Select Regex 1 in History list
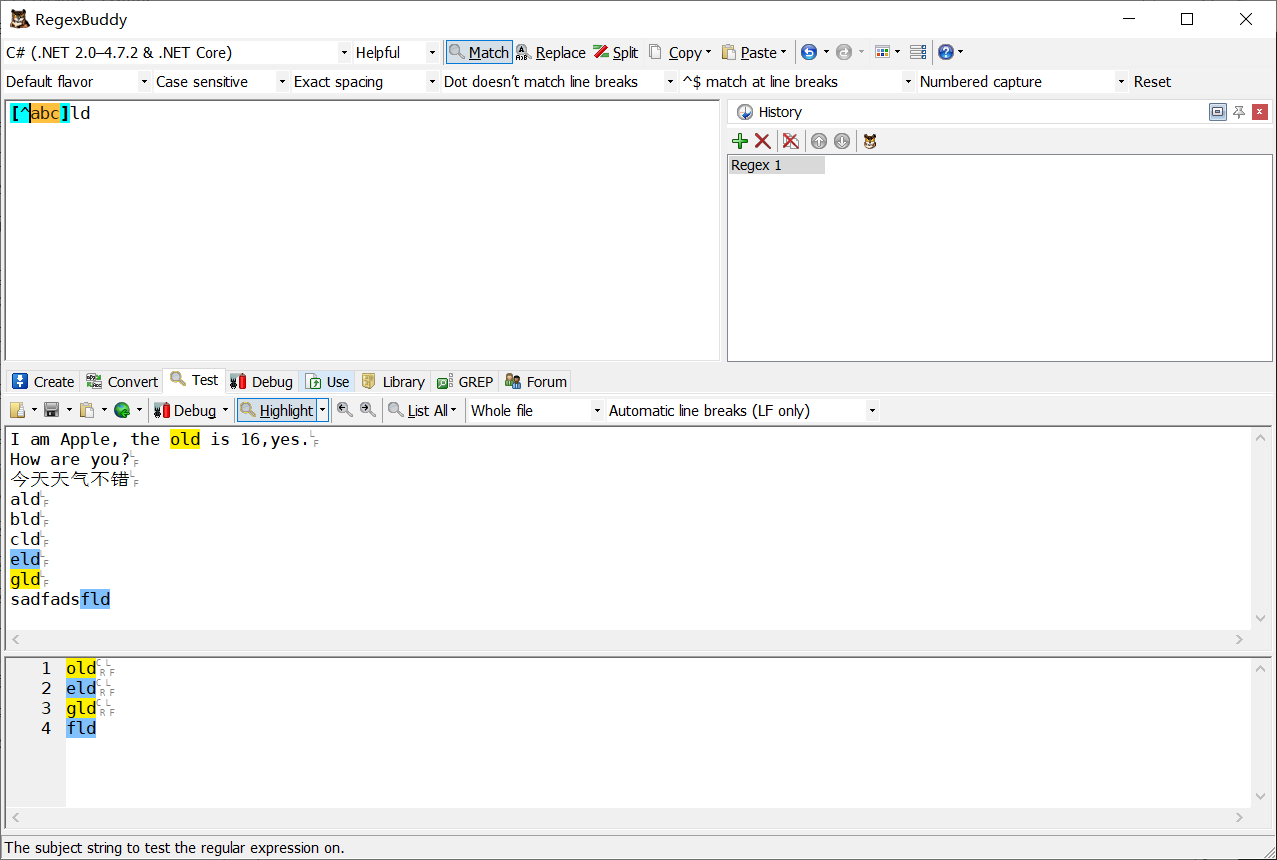The width and height of the screenshot is (1277, 860). pyautogui.click(x=777, y=165)
